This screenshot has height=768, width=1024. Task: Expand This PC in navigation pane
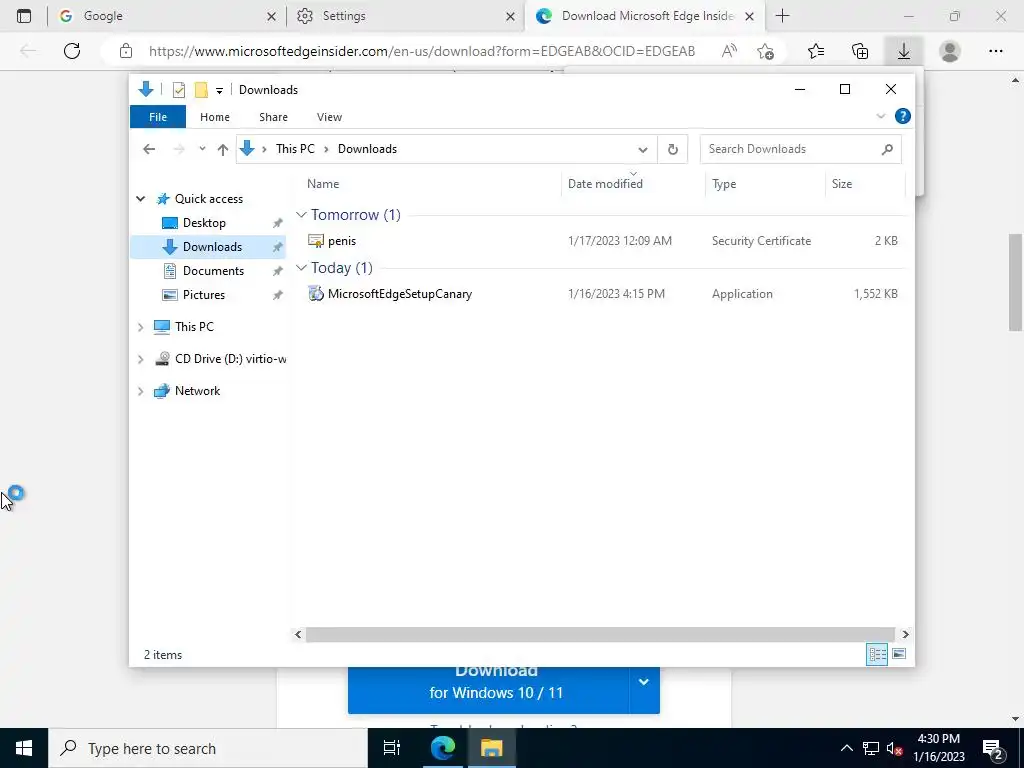click(140, 327)
